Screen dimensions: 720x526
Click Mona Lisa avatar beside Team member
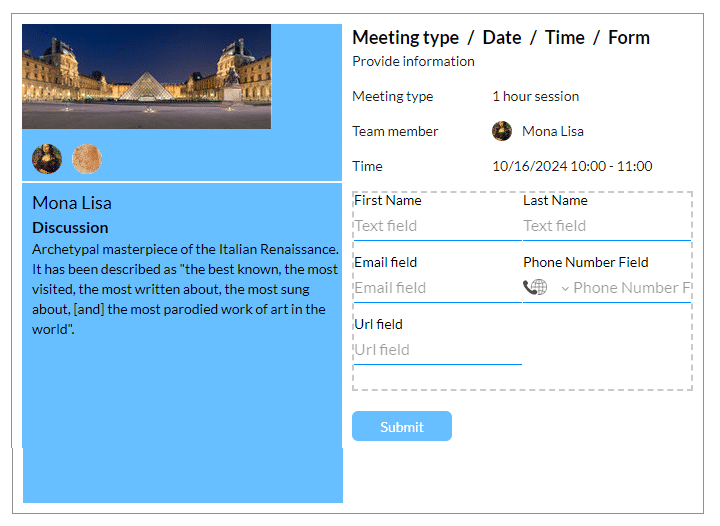coord(502,131)
